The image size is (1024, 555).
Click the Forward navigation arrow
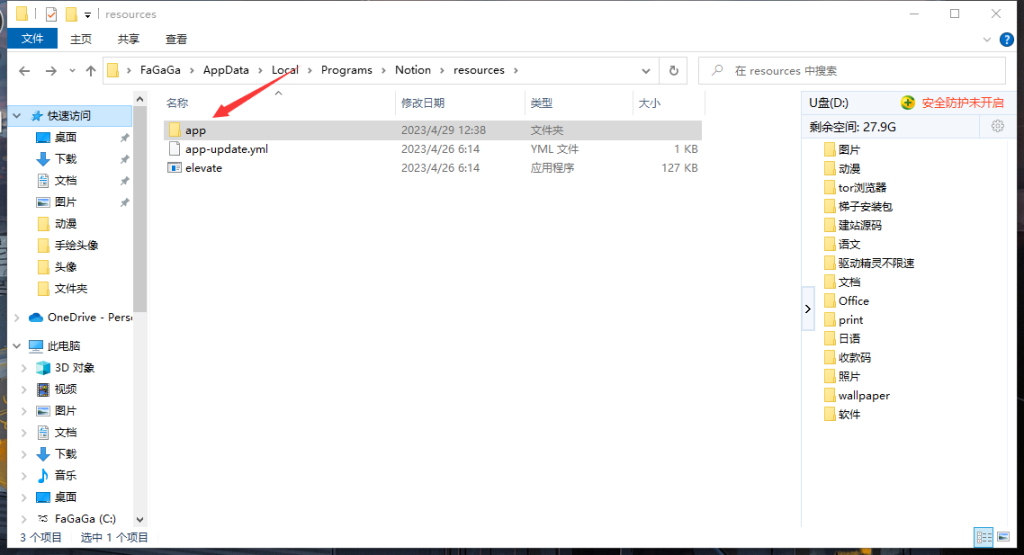[x=51, y=71]
